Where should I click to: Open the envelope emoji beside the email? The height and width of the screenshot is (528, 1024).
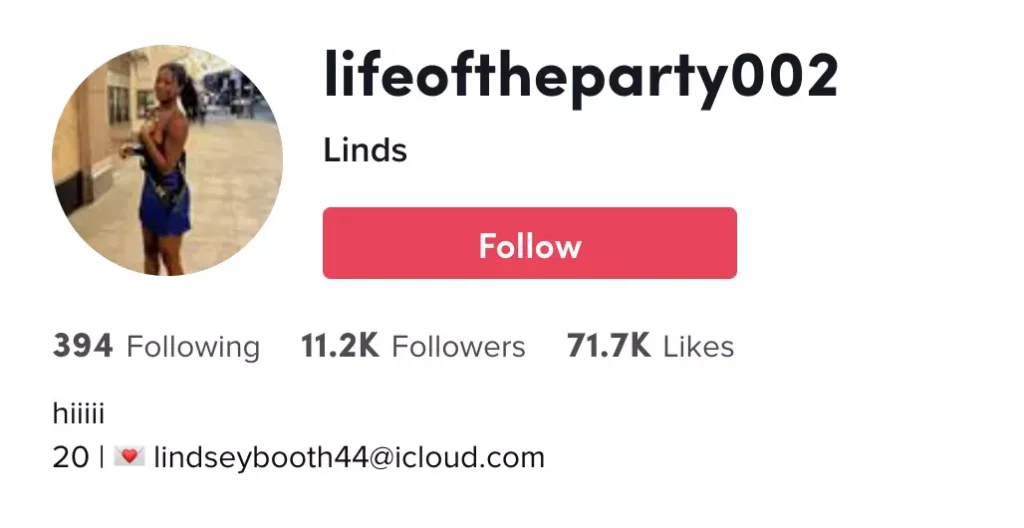click(x=129, y=456)
